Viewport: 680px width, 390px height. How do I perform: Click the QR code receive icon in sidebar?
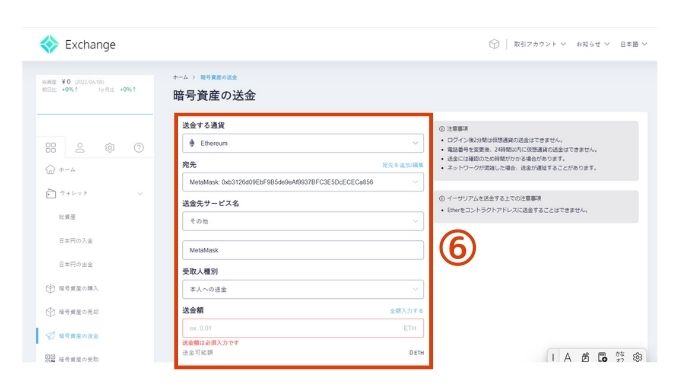coord(50,358)
